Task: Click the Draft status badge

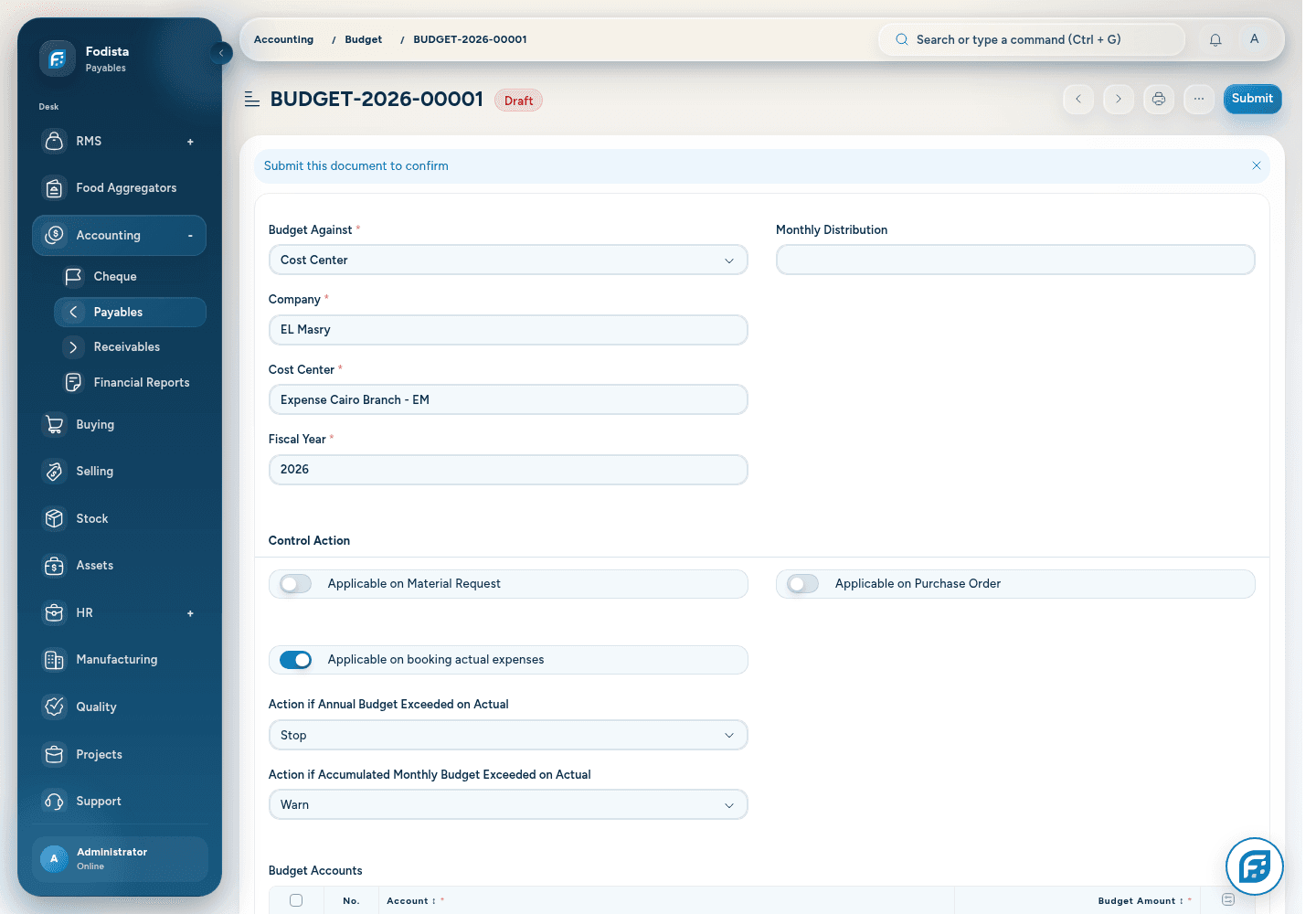Action: pyautogui.click(x=518, y=101)
